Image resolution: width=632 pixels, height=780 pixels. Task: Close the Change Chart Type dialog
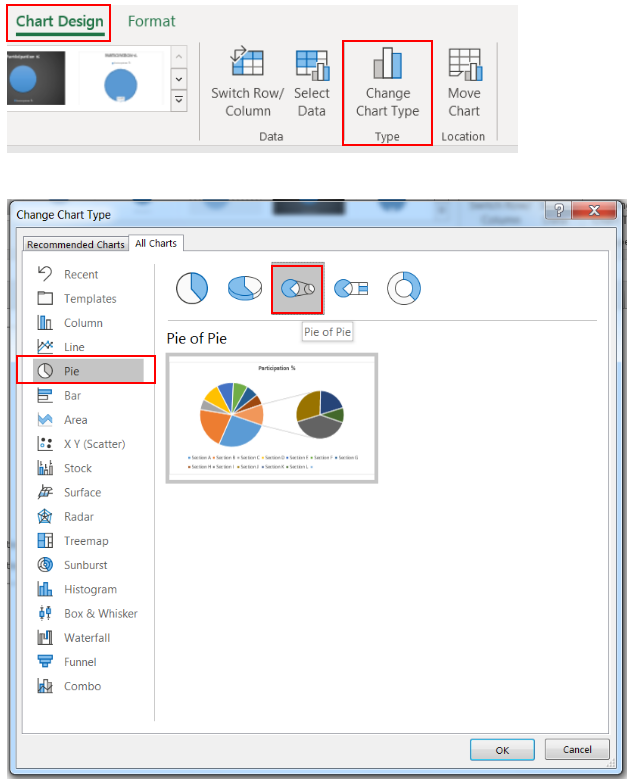[594, 210]
